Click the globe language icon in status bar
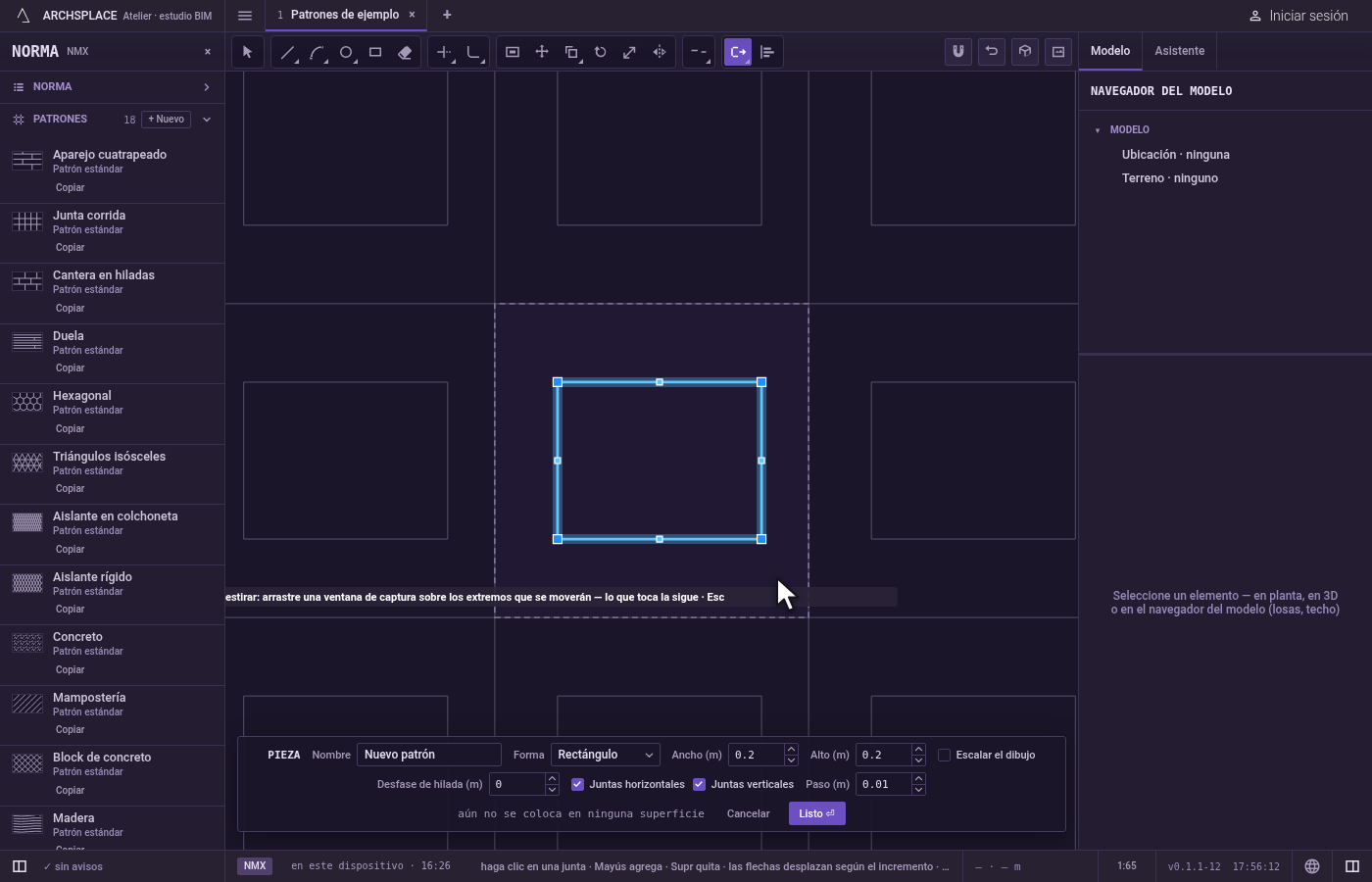The image size is (1372, 882). (x=1312, y=866)
